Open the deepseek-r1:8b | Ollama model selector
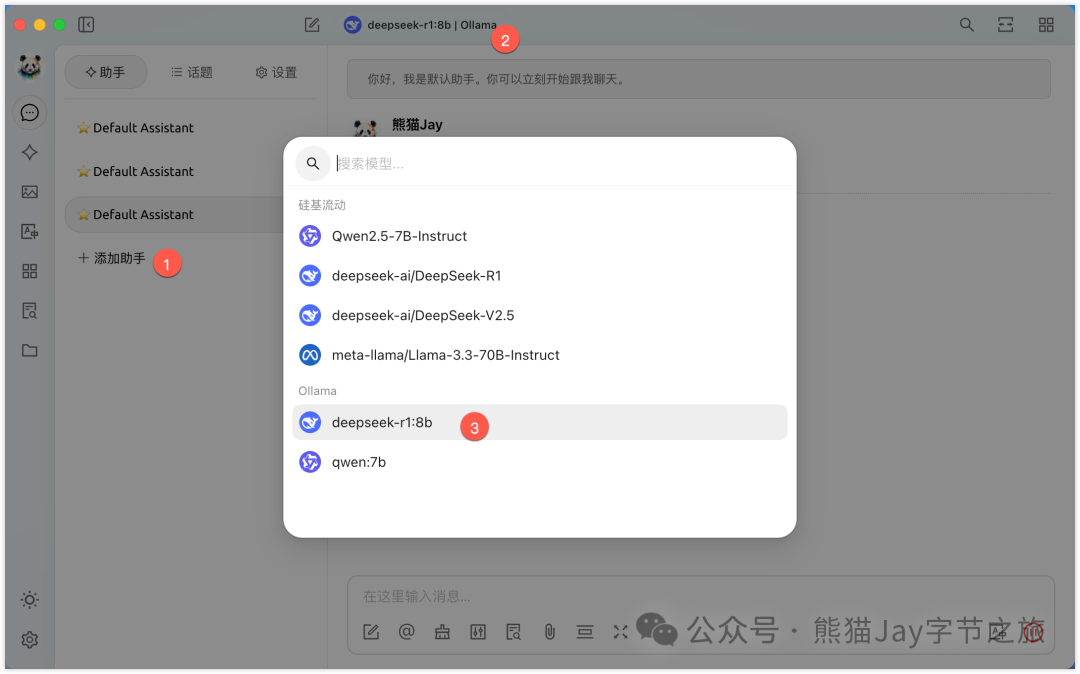Viewport: 1080px width, 674px height. pos(421,25)
